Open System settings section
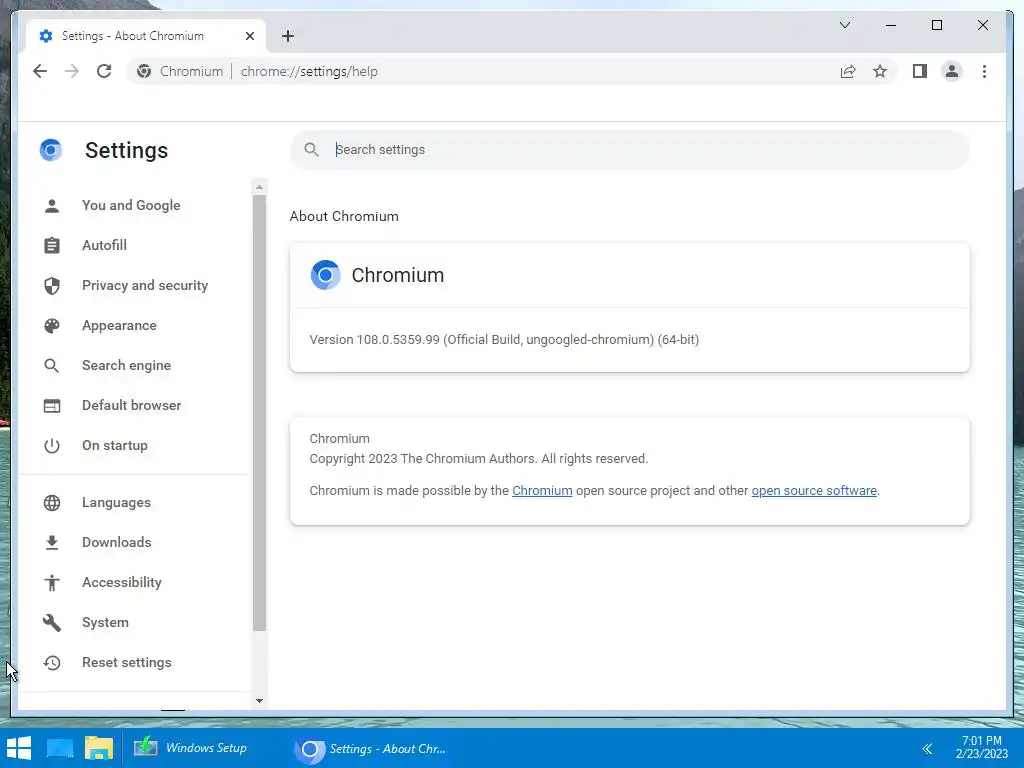1024x768 pixels. click(105, 622)
